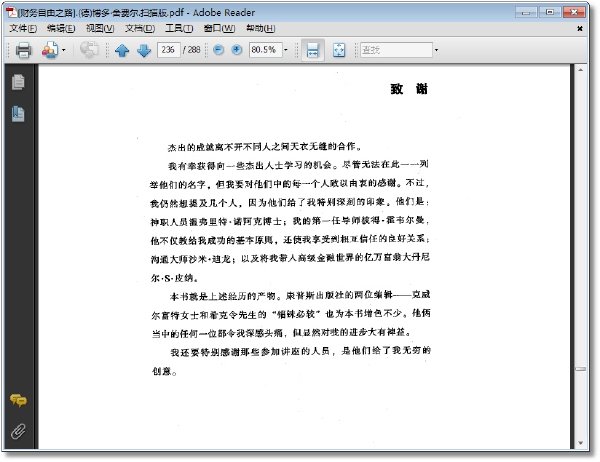Click the Adobe PDF icon in title bar
Viewport: 600px width, 462px height.
pyautogui.click(x=12, y=12)
